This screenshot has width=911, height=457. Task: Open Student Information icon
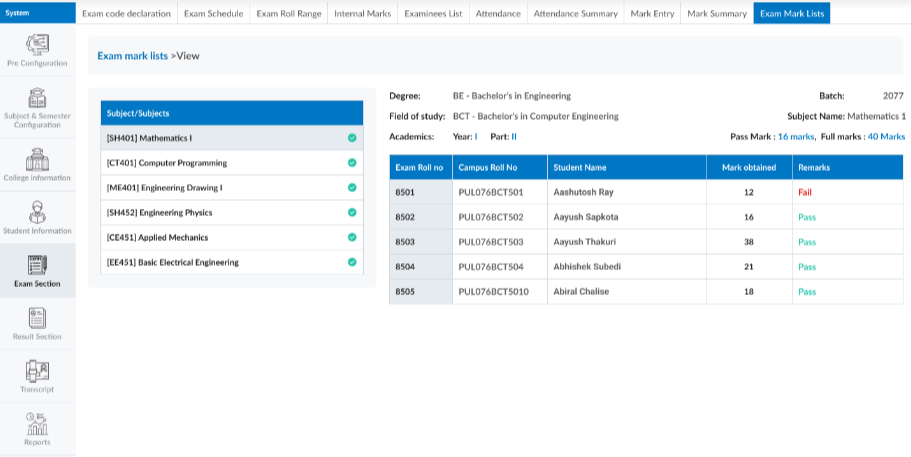[x=37, y=212]
